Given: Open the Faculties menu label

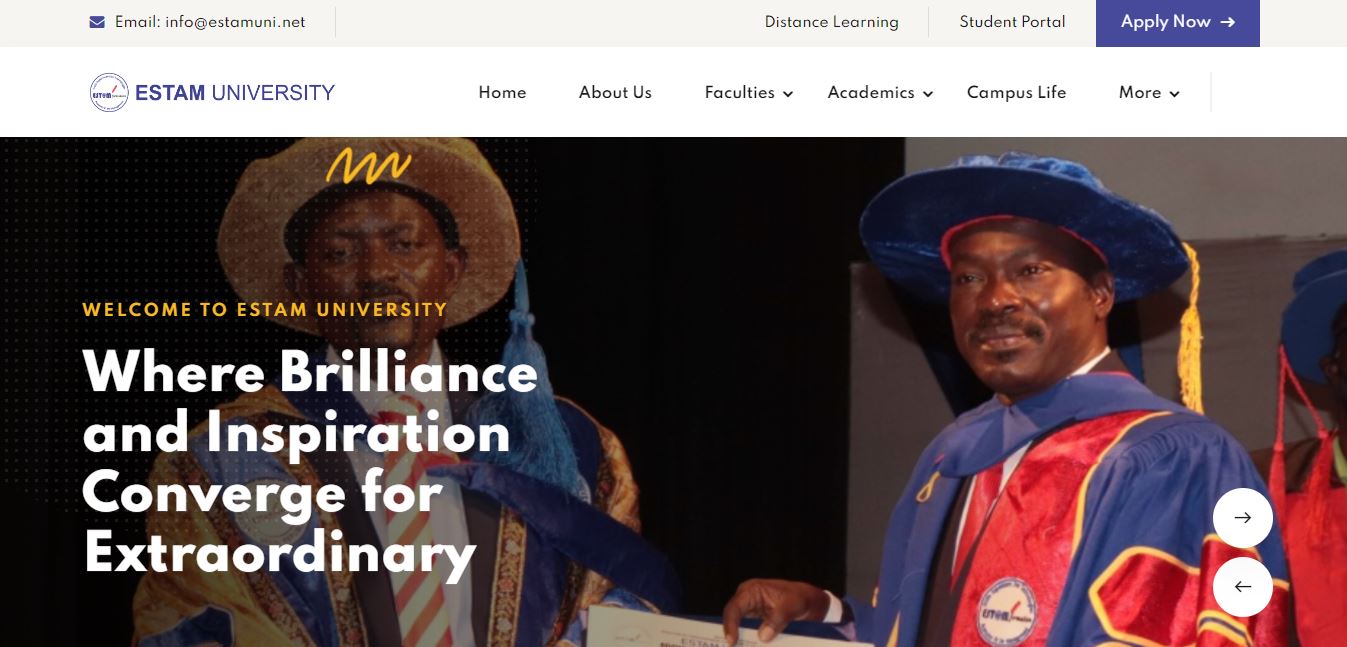Looking at the screenshot, I should click(x=740, y=92).
